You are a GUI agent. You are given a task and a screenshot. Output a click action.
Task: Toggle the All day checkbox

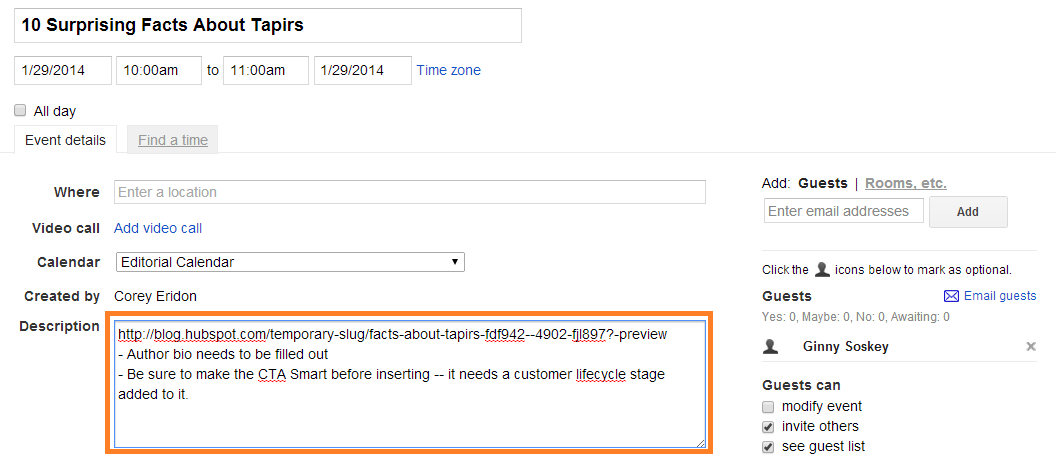20,111
